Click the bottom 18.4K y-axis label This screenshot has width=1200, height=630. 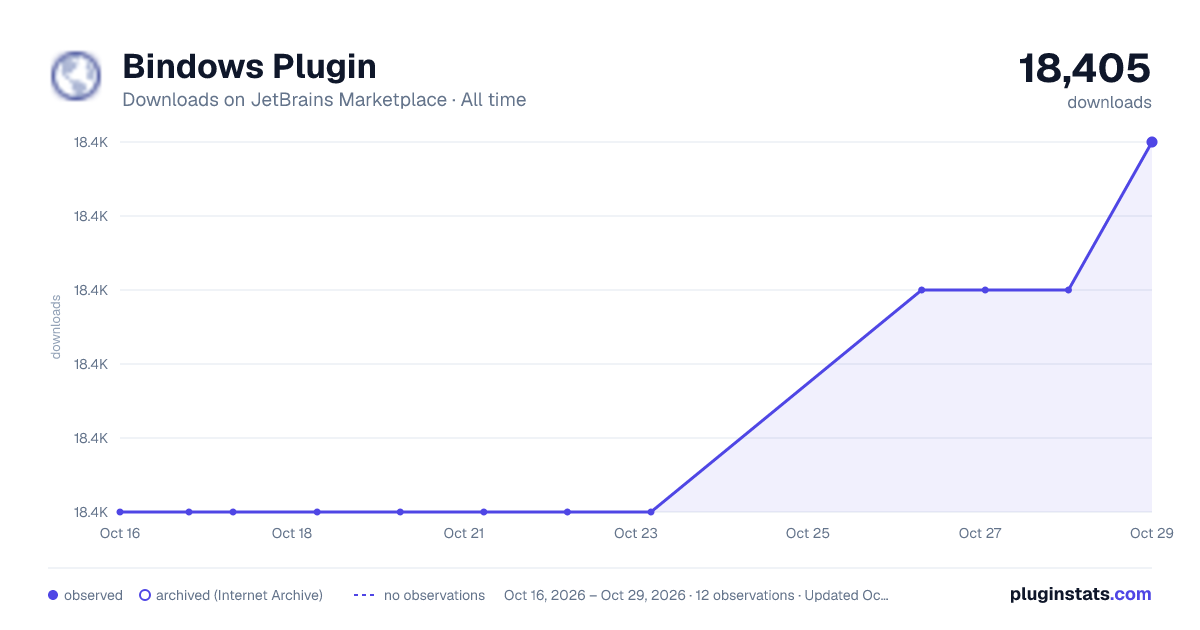click(x=91, y=512)
